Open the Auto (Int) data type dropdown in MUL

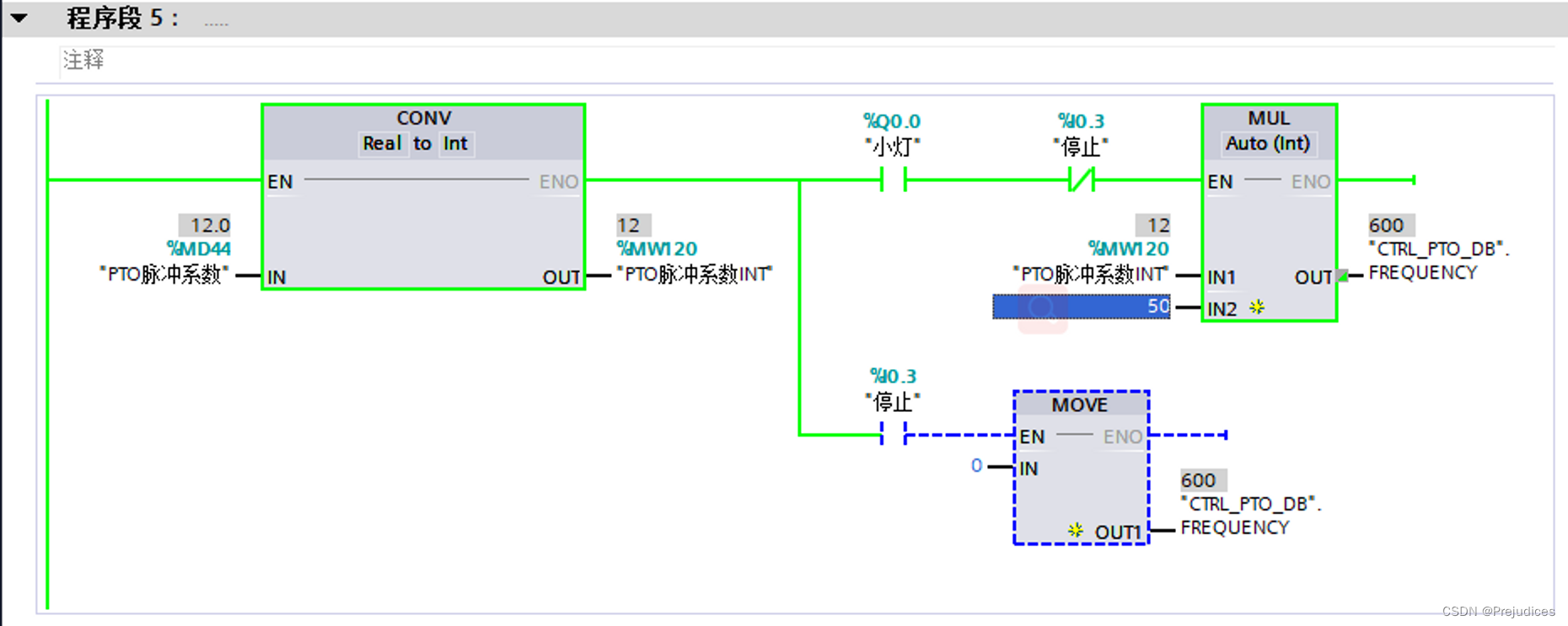[1268, 144]
